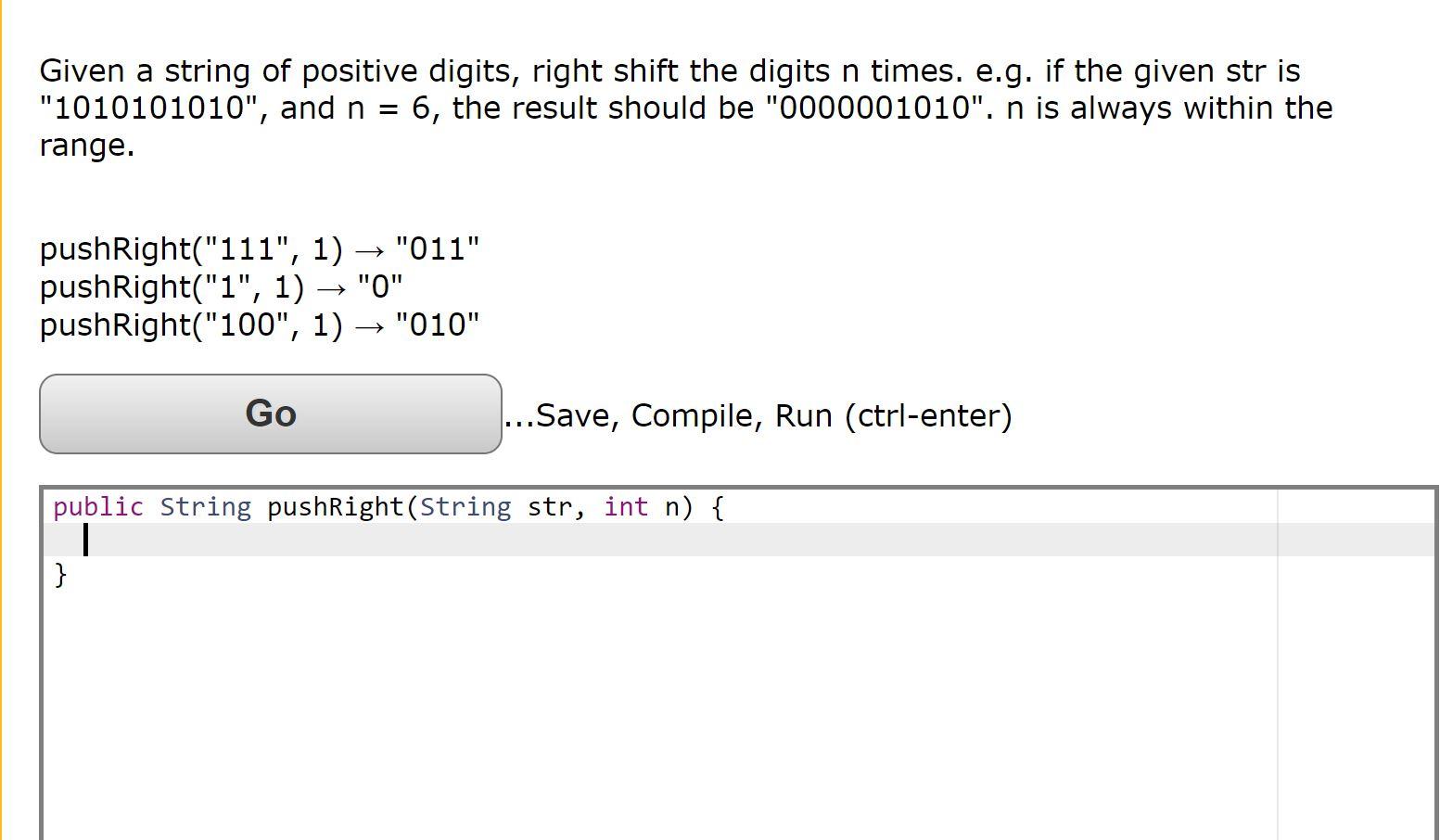Screen dimensions: 1440x840
Task: Click the str parameter name
Action: pos(551,506)
